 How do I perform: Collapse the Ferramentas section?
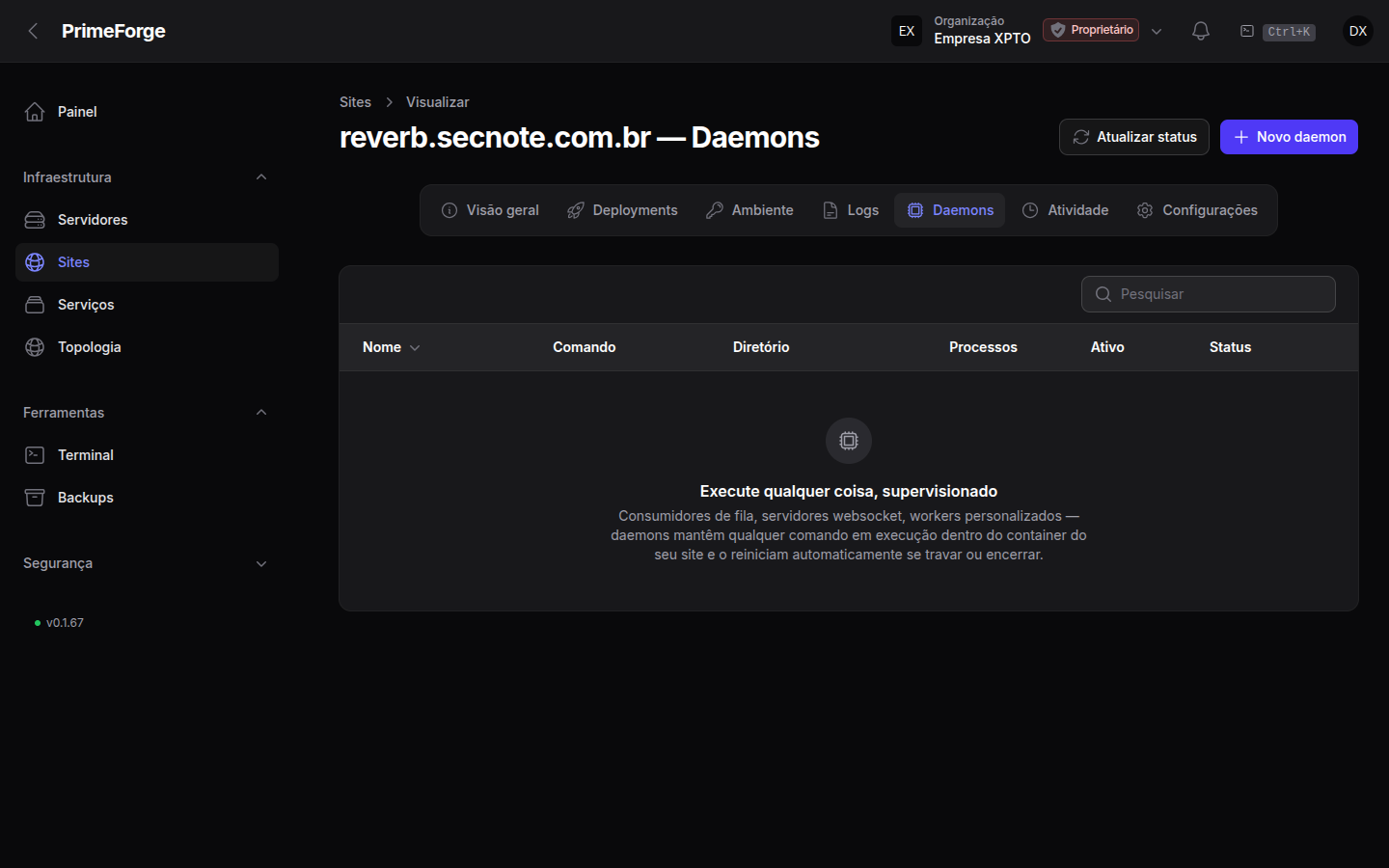[x=261, y=413]
